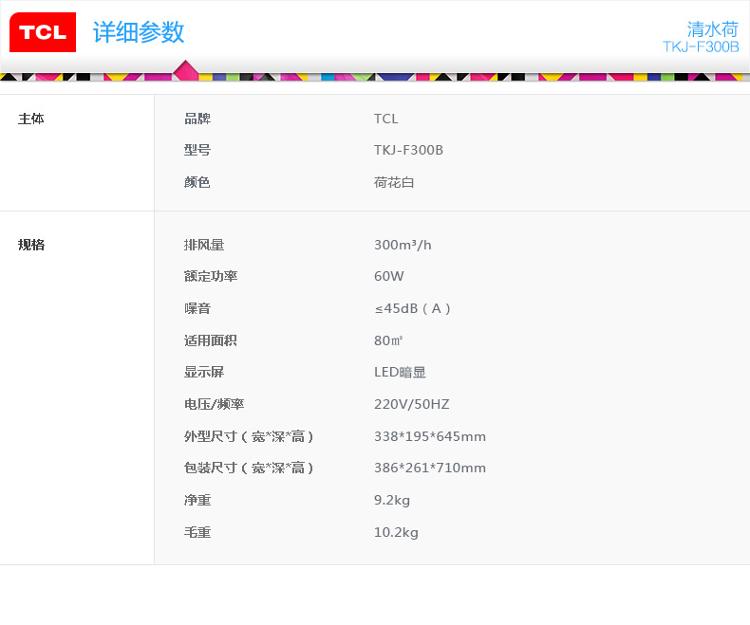Click the 毛重 label
The height and width of the screenshot is (625, 750).
tap(198, 532)
